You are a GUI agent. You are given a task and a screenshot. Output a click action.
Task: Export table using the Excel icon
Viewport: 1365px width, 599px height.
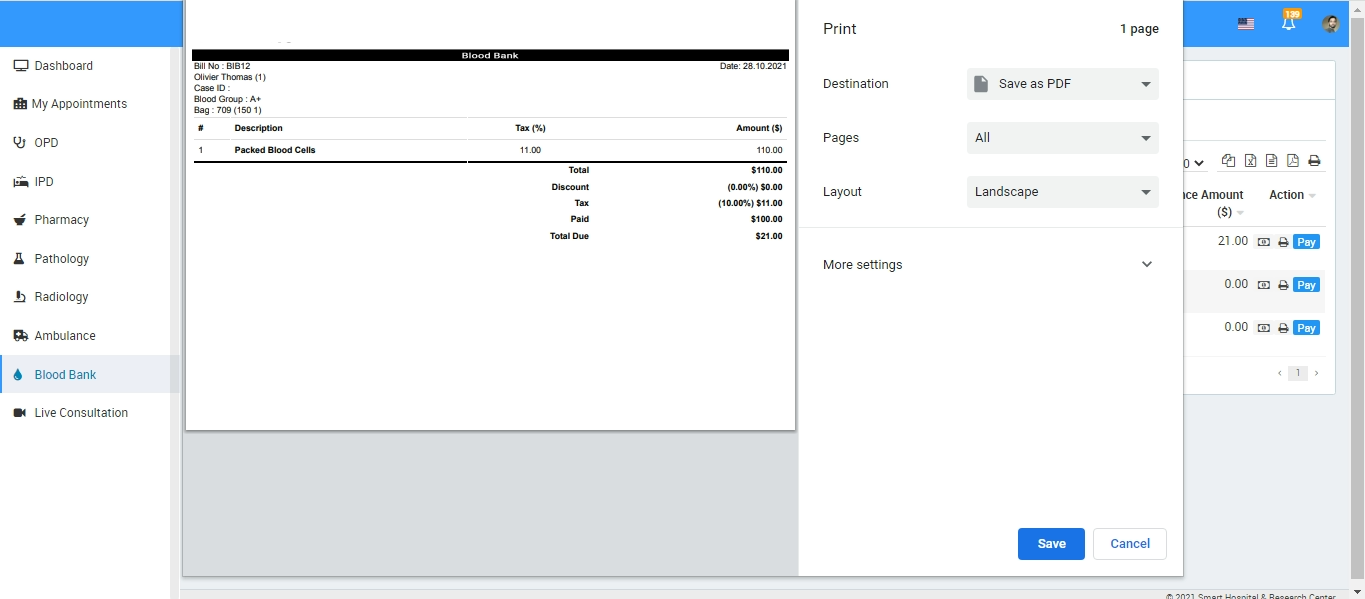1250,161
